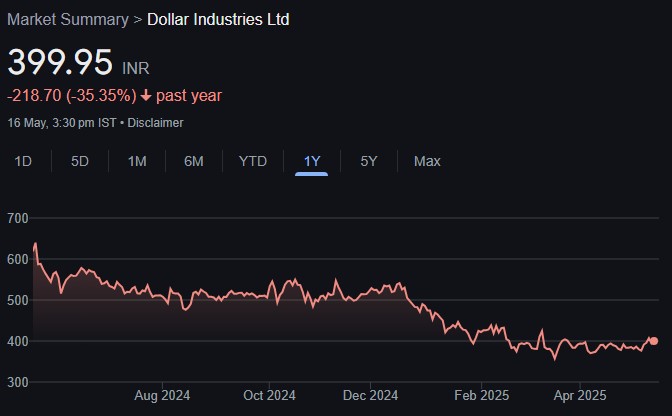Select the YTD tab

point(253,161)
